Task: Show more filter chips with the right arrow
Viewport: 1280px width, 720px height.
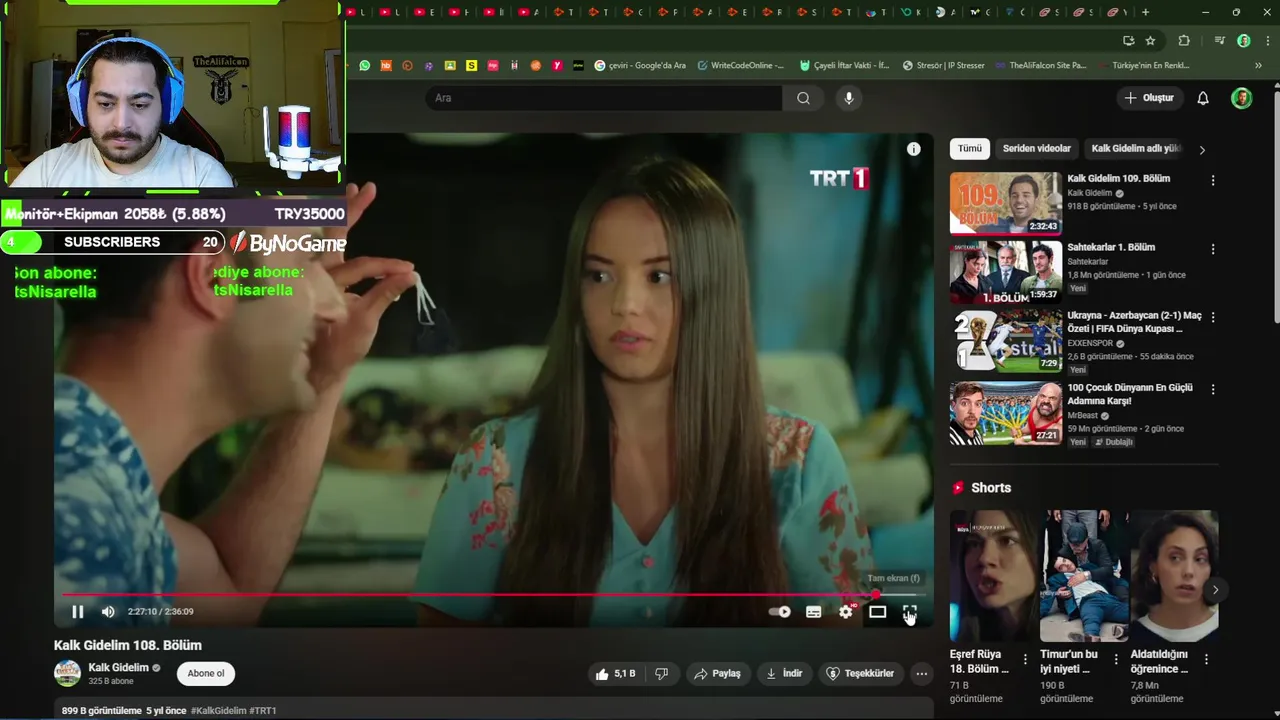Action: (x=1202, y=150)
